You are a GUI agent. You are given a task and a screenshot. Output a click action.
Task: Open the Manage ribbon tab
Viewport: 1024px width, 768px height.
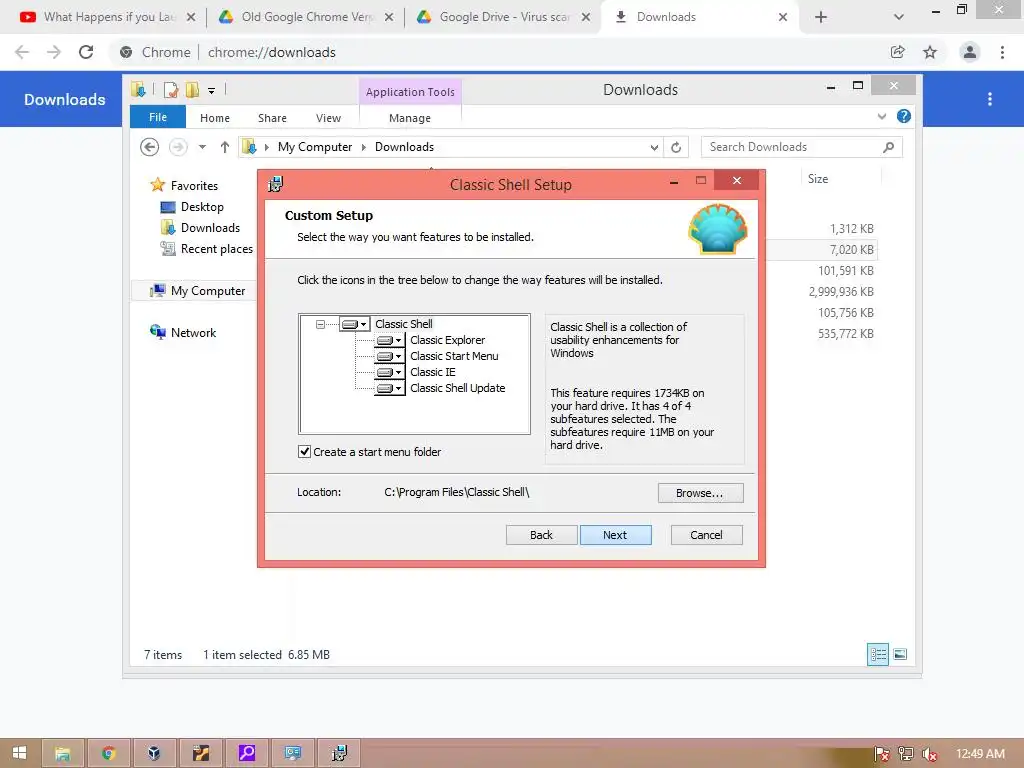410,118
